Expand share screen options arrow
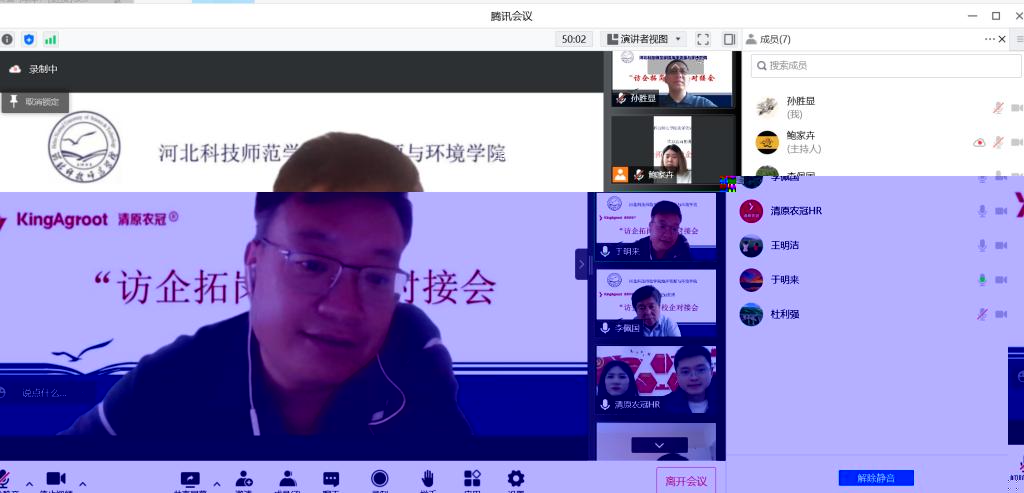Screen dimensions: 1024x493 (217, 484)
